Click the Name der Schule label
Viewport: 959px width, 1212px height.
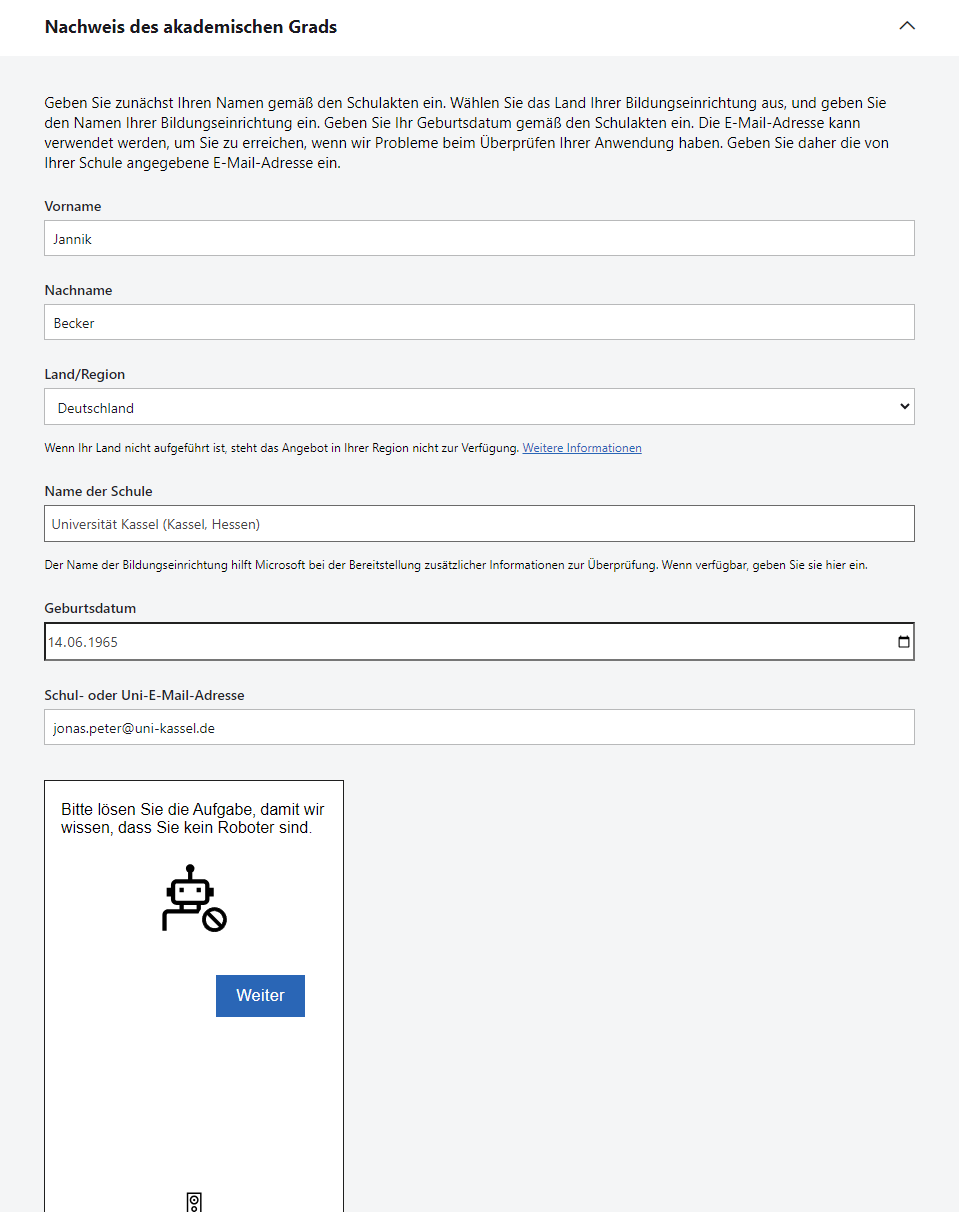(98, 491)
